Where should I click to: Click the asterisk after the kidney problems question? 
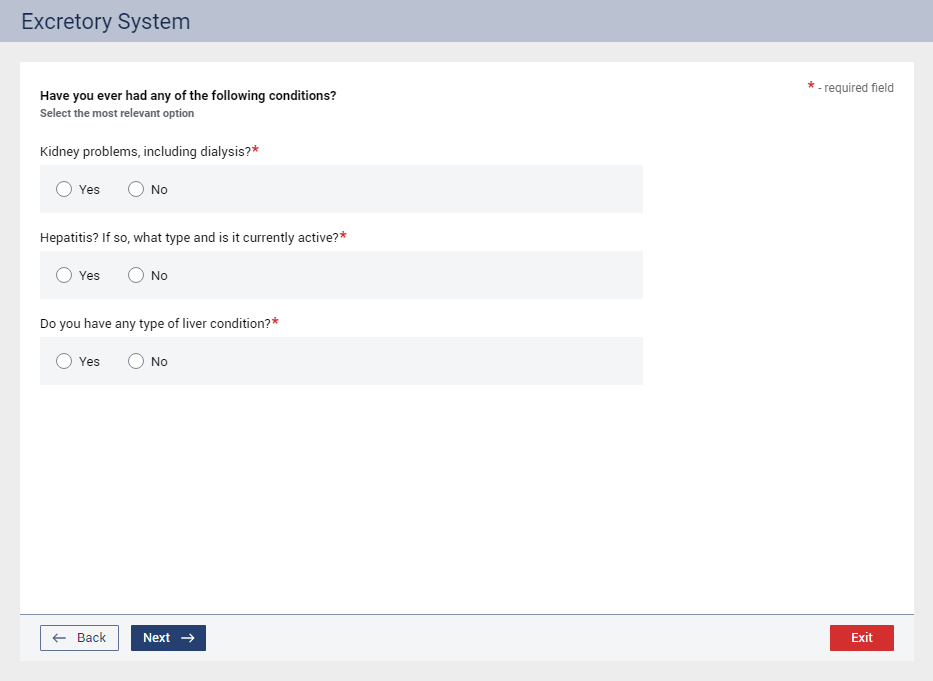(255, 151)
